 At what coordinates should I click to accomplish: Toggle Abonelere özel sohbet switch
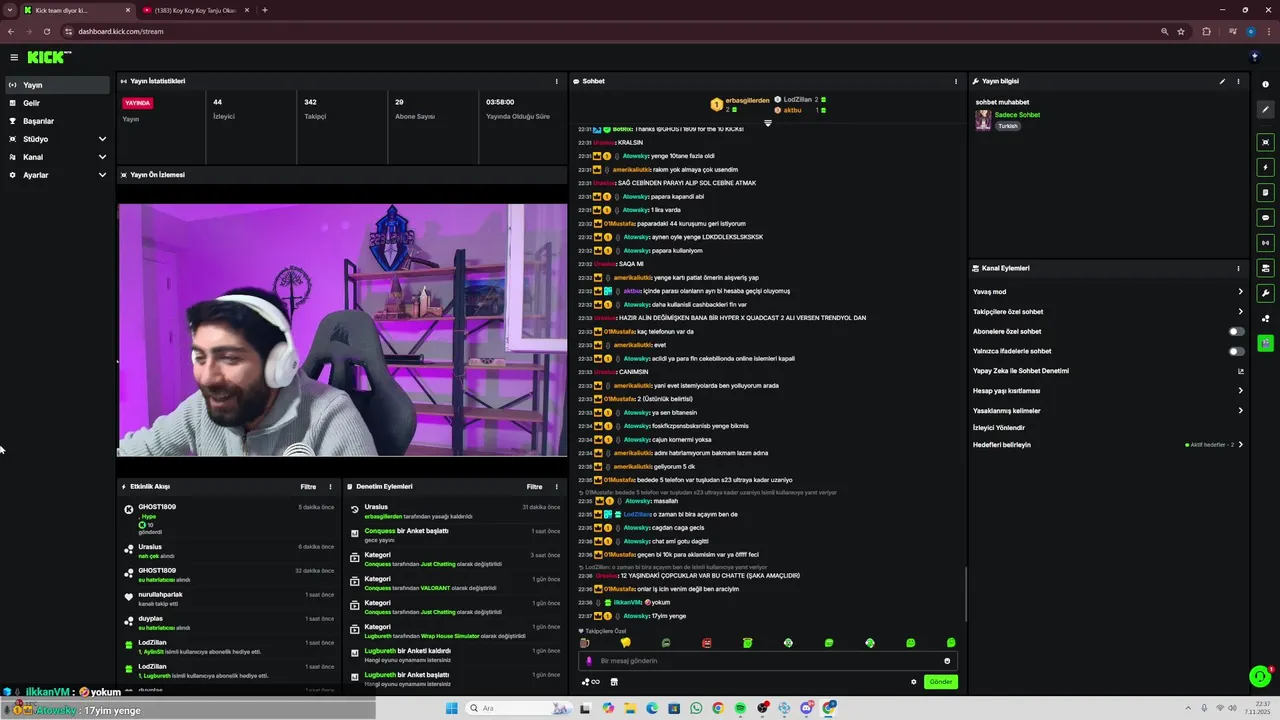tap(1237, 331)
